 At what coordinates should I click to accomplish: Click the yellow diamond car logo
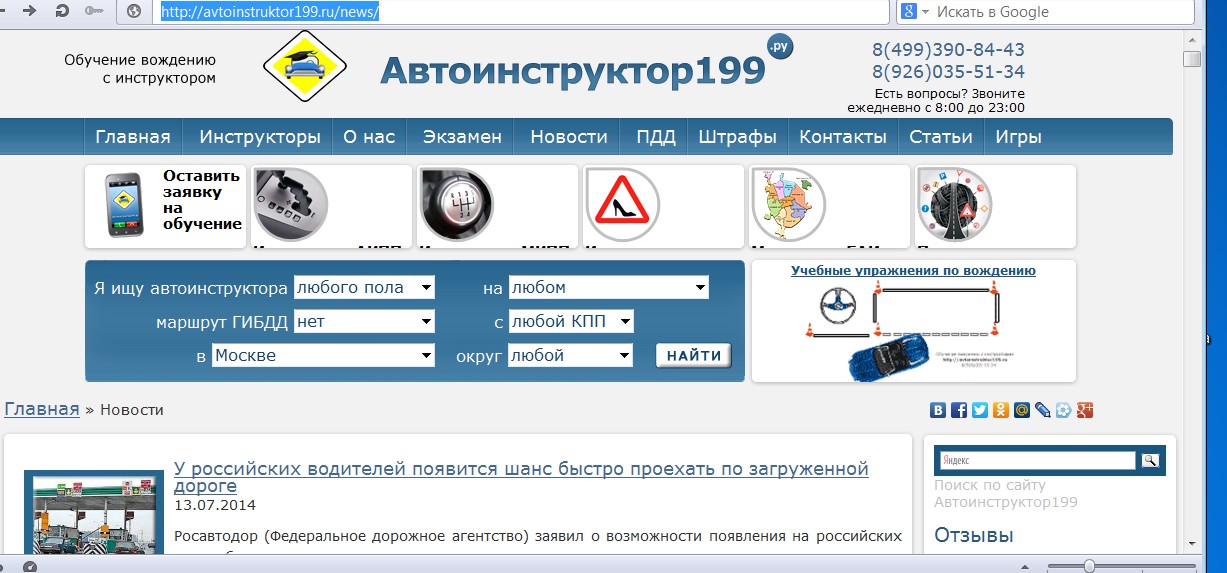pyautogui.click(x=304, y=66)
